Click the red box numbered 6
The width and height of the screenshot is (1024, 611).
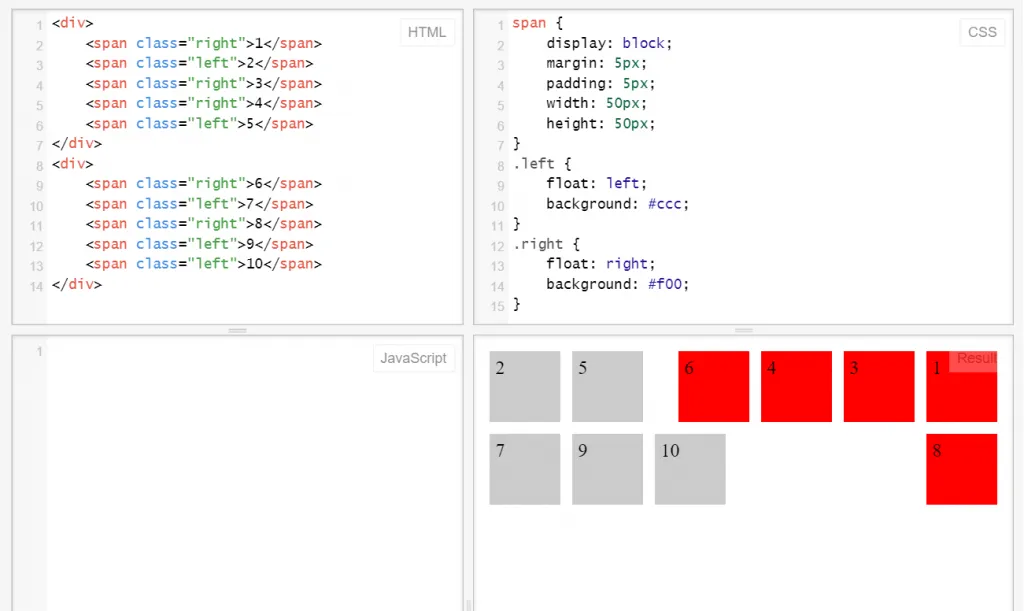pyautogui.click(x=713, y=386)
